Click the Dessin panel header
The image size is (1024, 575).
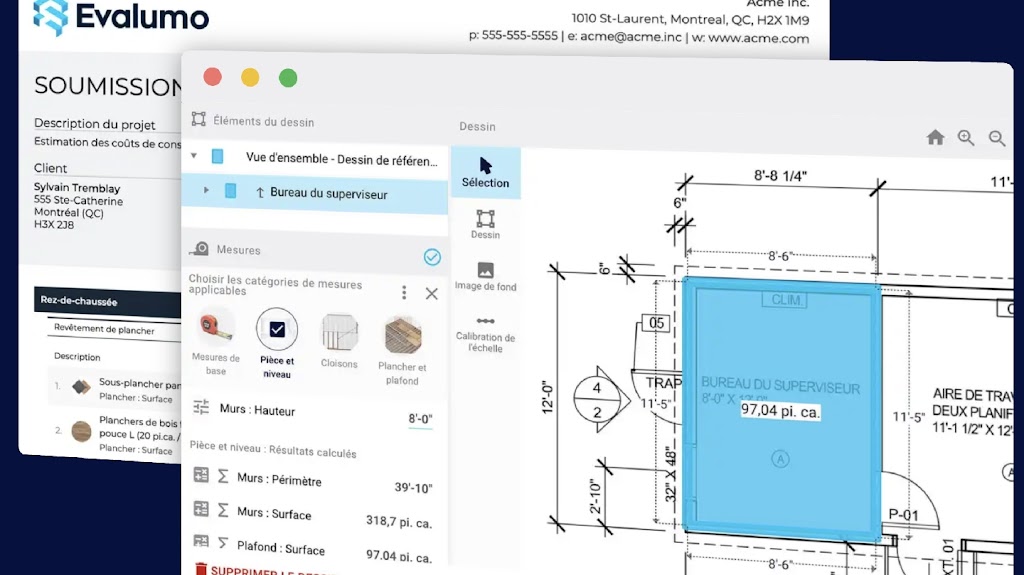477,127
